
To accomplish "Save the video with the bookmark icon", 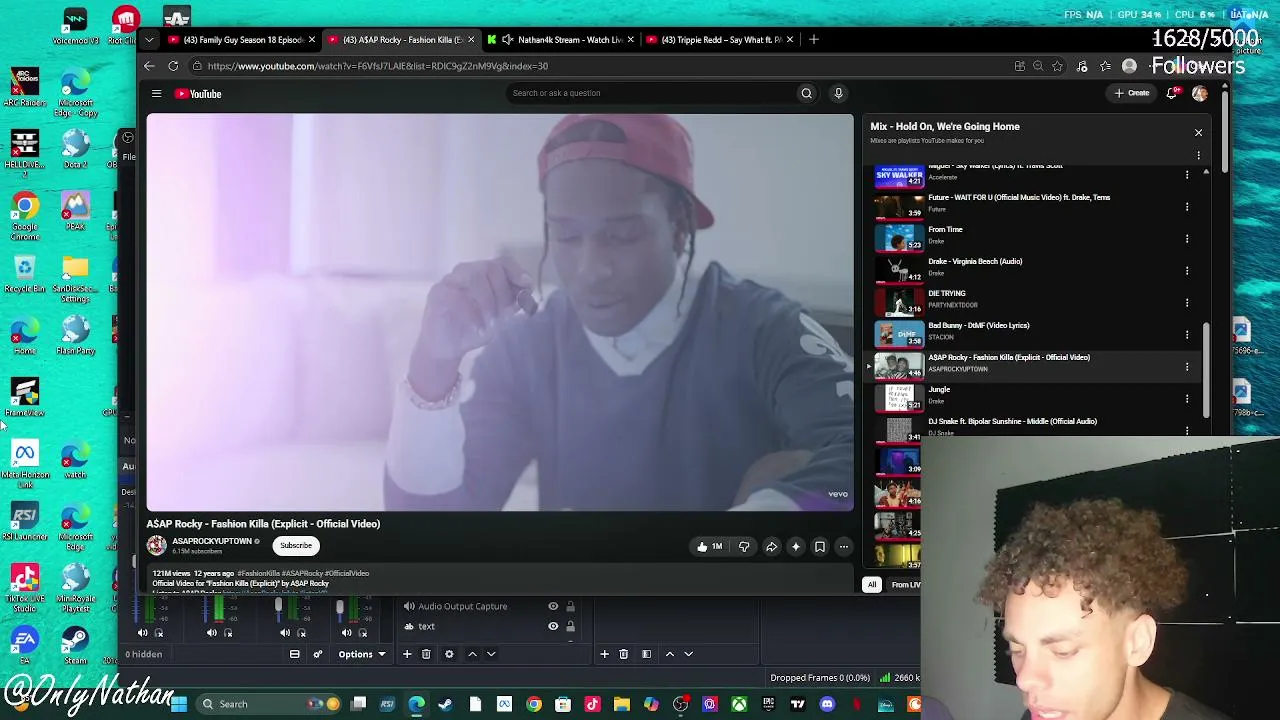I will (x=820, y=547).
